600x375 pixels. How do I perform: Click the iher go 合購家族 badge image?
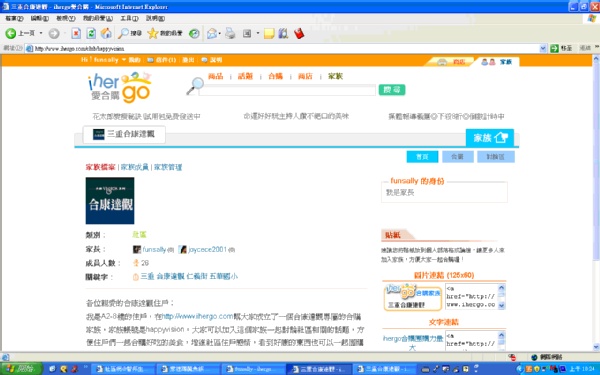coord(412,297)
